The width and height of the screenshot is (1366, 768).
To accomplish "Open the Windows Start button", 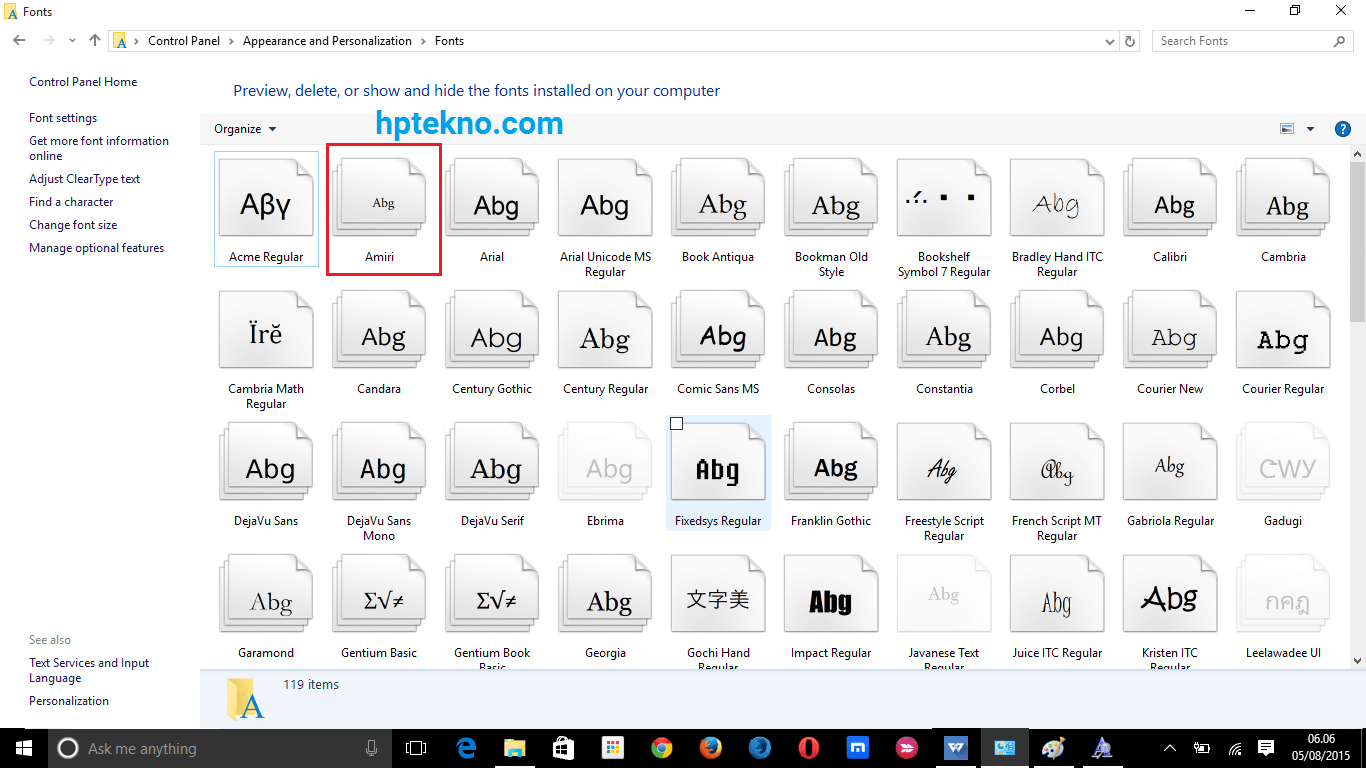I will (23, 748).
